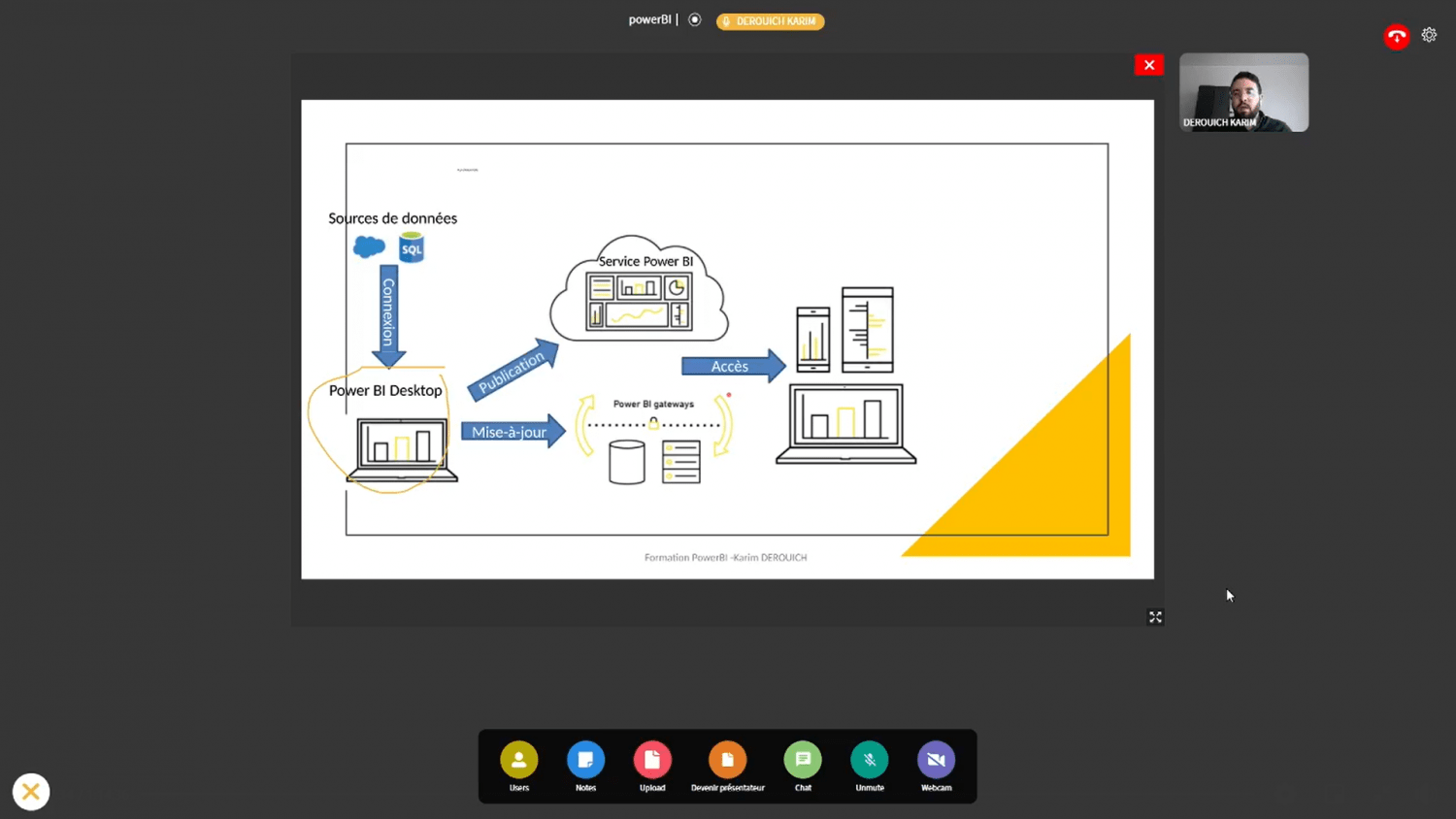Expand presentation to fullscreen
The image size is (1456, 819).
point(1155,617)
